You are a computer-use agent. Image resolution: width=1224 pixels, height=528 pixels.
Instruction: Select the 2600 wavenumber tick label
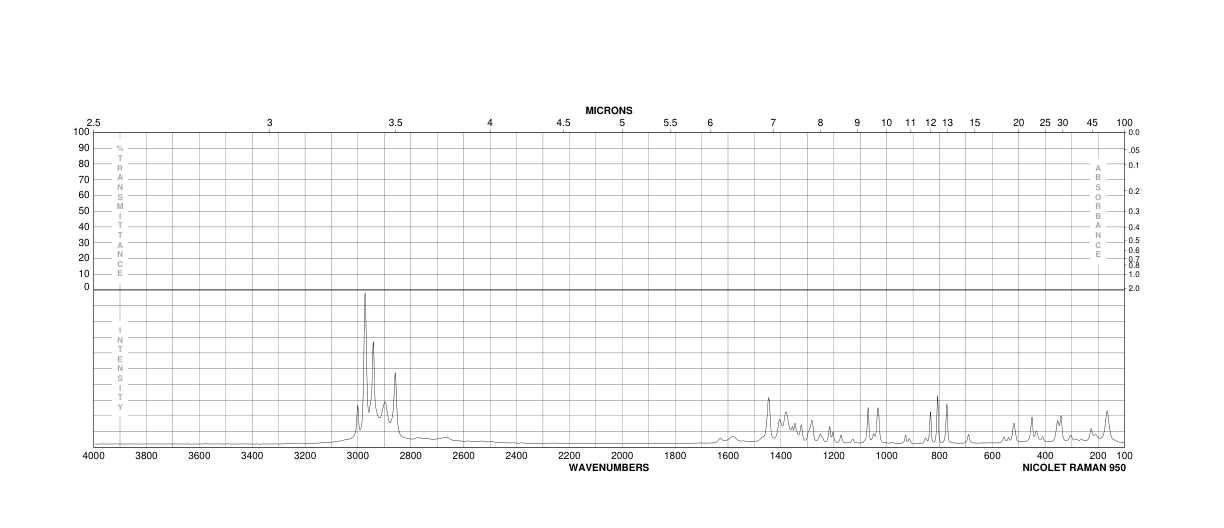(463, 456)
